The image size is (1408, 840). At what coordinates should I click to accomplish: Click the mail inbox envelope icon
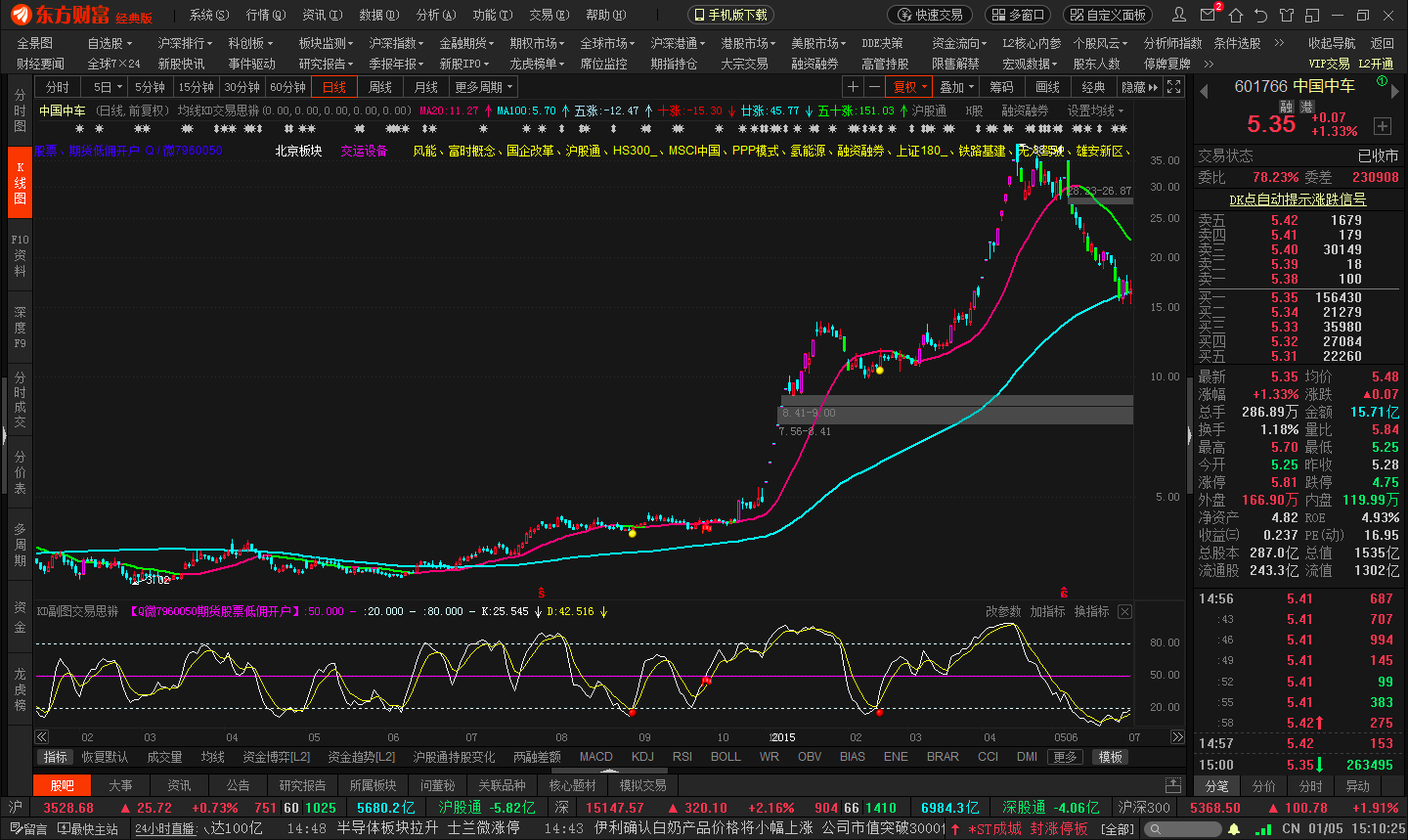[1209, 15]
